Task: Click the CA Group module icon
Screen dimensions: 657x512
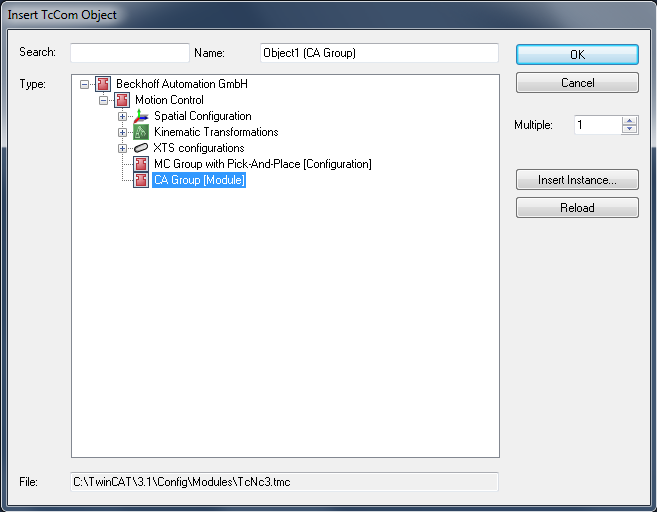Action: [141, 180]
